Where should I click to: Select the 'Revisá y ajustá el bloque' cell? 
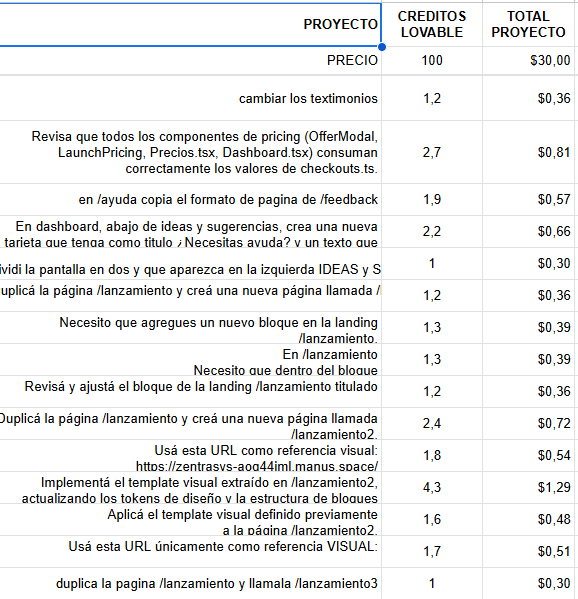[x=190, y=392]
